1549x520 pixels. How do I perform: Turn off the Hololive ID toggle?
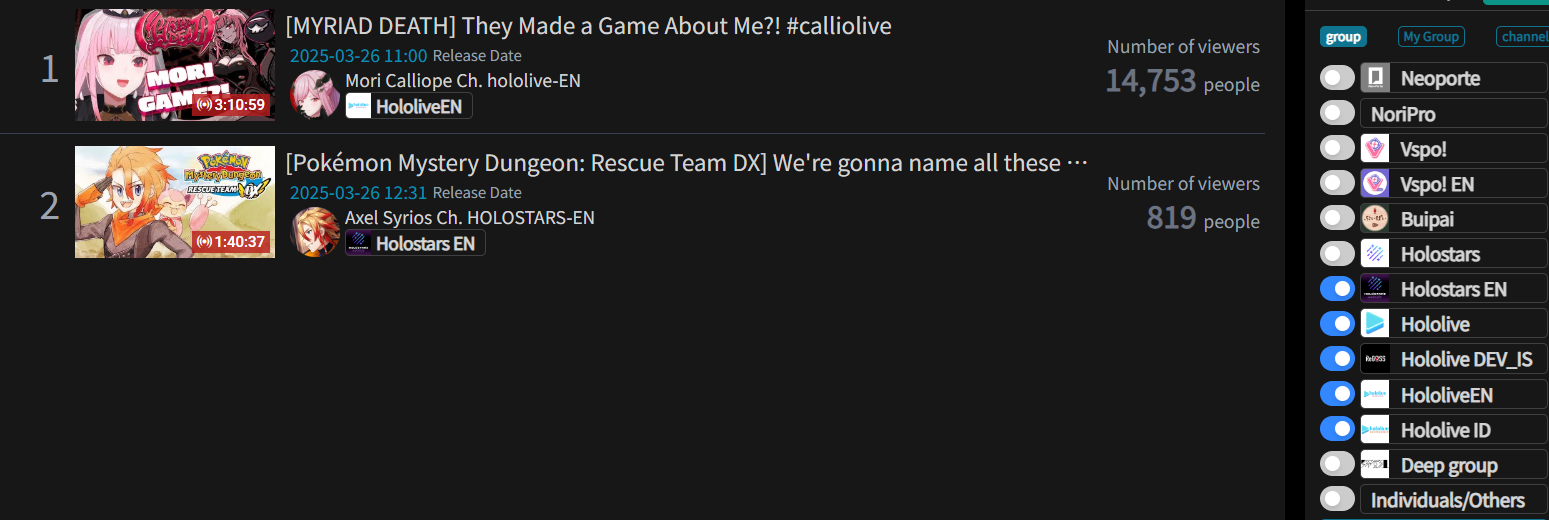coord(1337,429)
